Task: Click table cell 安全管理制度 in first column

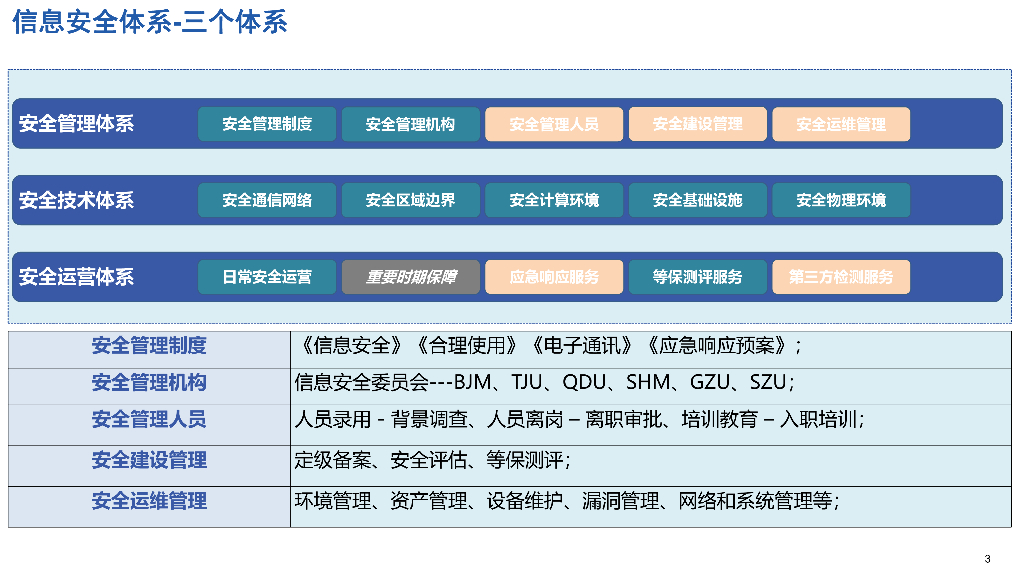Action: click(x=150, y=350)
